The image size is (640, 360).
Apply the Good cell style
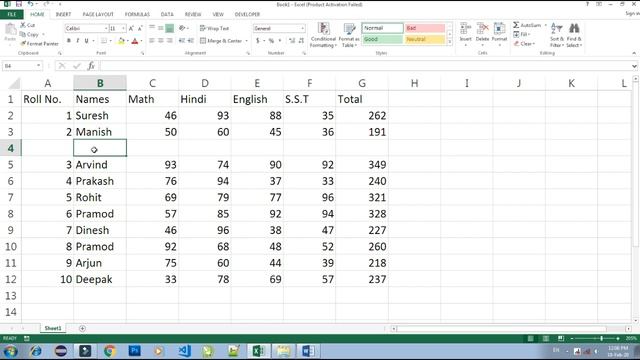(x=382, y=39)
